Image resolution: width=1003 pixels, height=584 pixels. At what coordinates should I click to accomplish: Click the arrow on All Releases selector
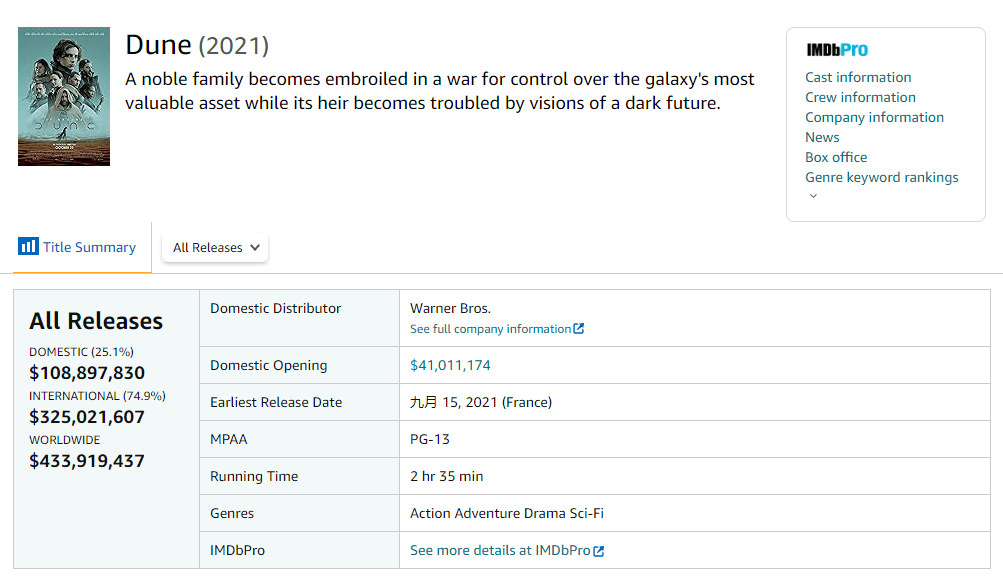[x=255, y=248]
